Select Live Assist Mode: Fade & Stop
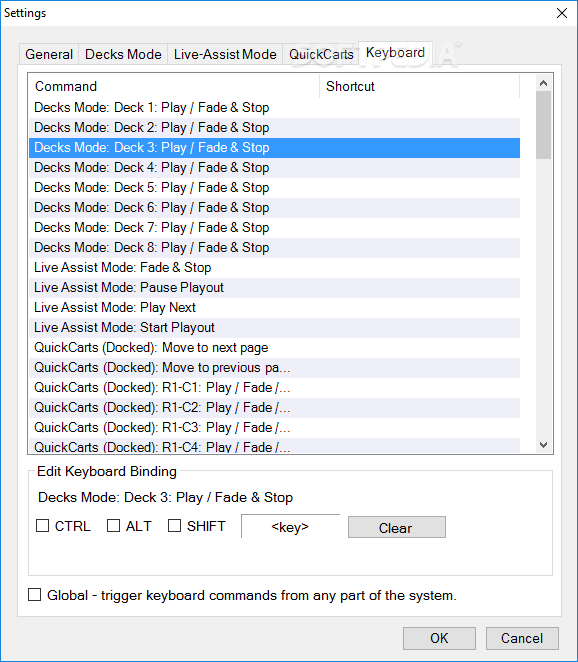 tap(274, 268)
